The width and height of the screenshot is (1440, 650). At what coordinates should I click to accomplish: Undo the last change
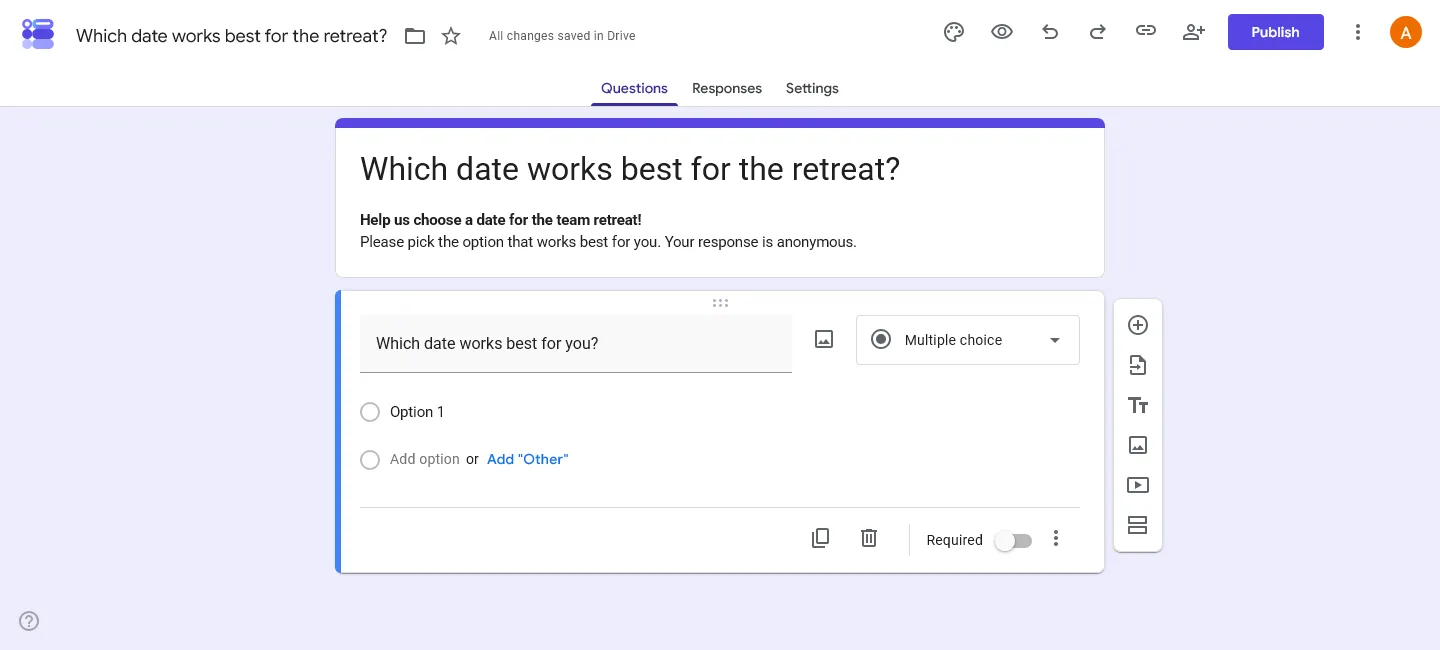[1050, 32]
